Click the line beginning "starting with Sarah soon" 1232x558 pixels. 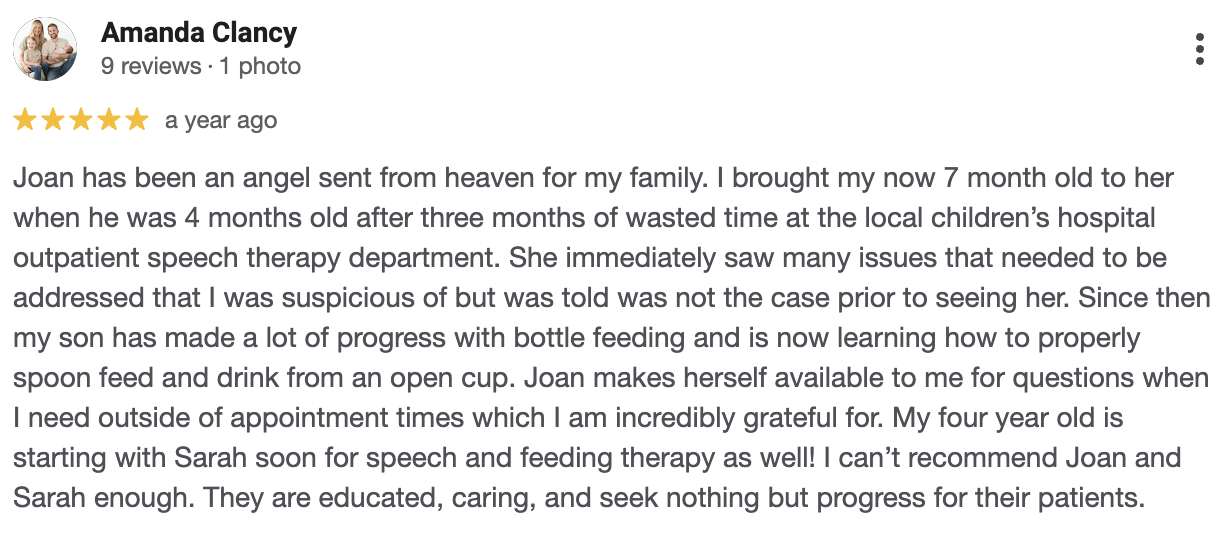[x=598, y=457]
